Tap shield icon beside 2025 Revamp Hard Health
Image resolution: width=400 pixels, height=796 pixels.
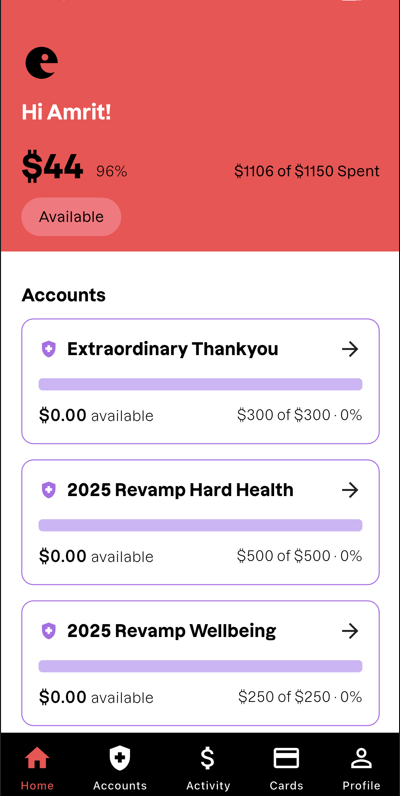tap(48, 490)
